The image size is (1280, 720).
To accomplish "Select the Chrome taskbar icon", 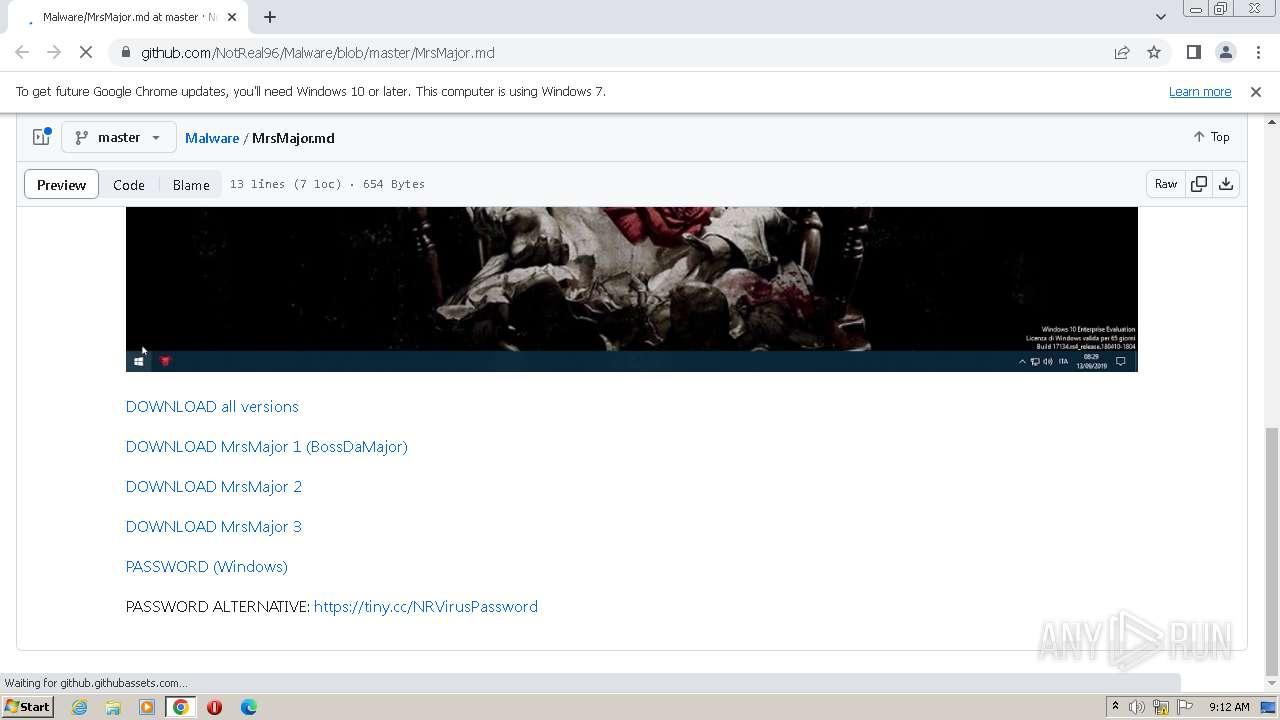I will click(x=180, y=707).
